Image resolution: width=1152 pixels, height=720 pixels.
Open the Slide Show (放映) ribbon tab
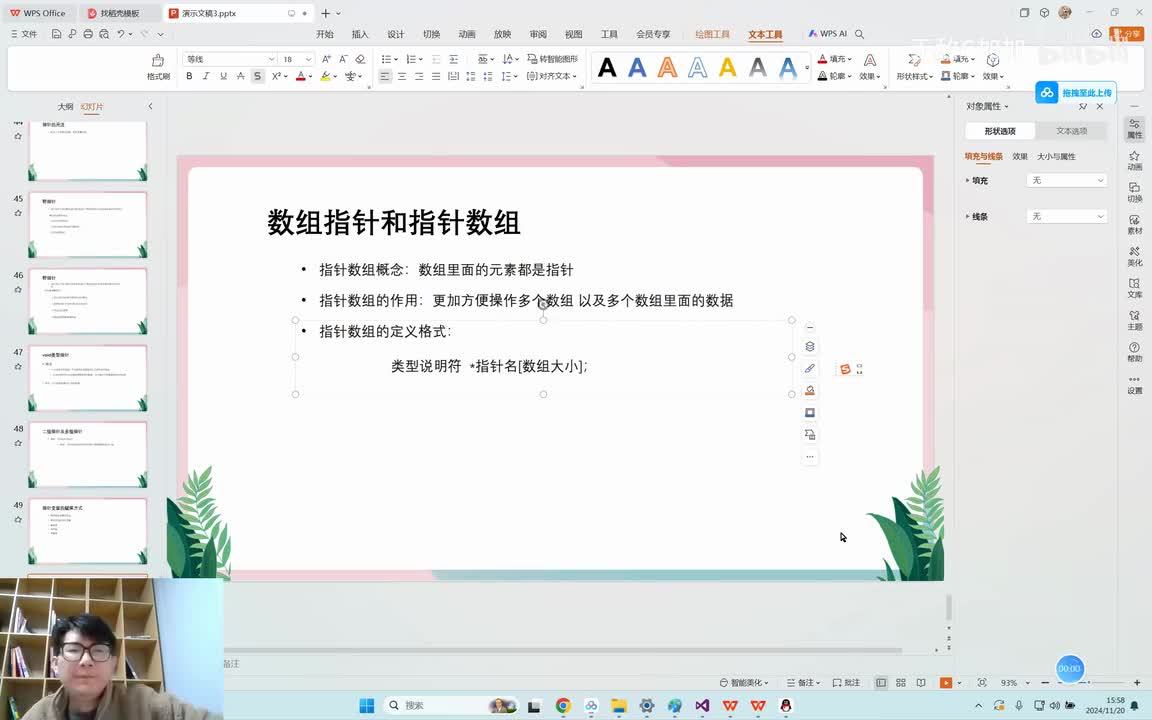503,35
